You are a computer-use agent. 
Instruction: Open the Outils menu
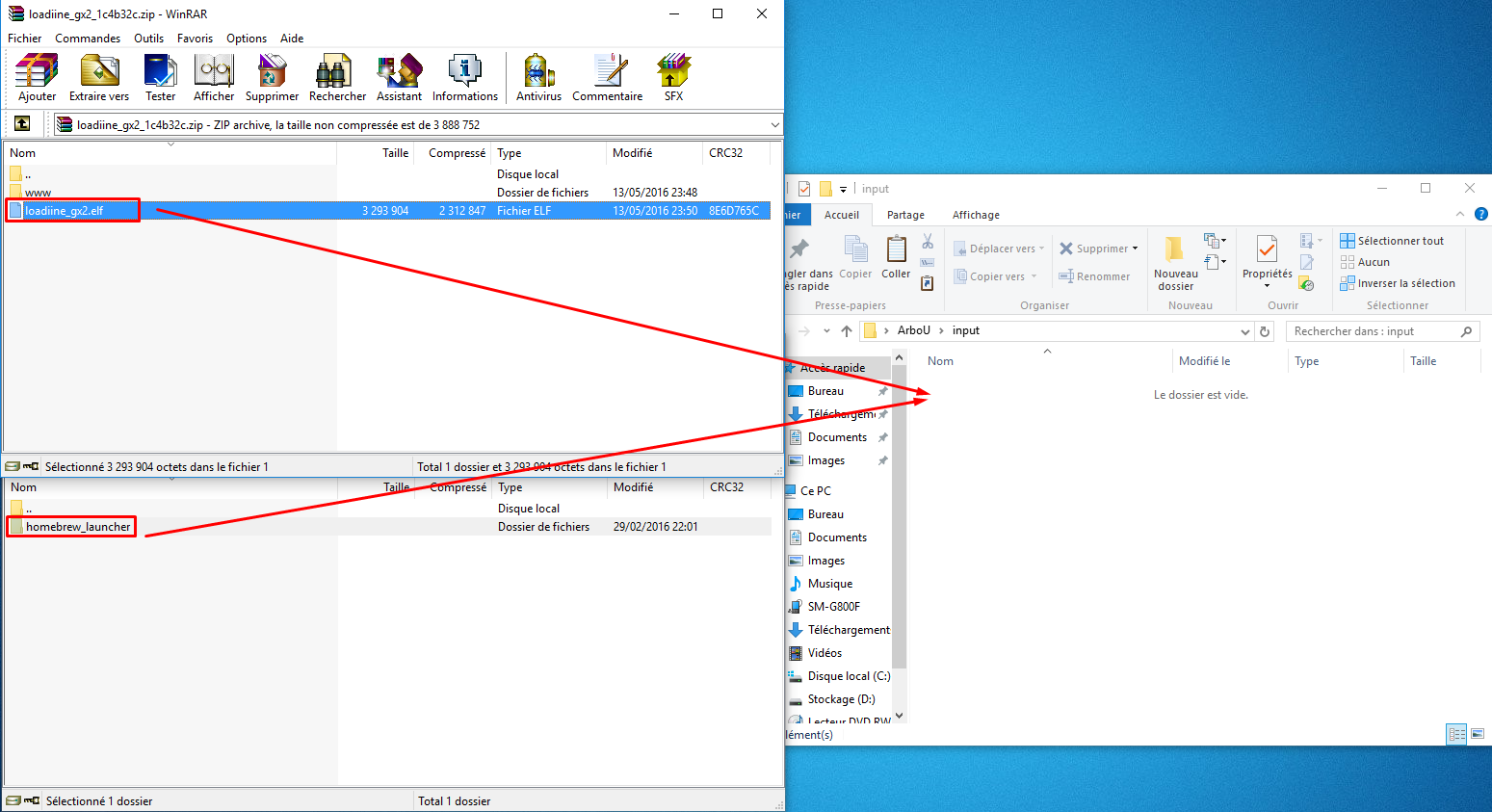point(148,39)
